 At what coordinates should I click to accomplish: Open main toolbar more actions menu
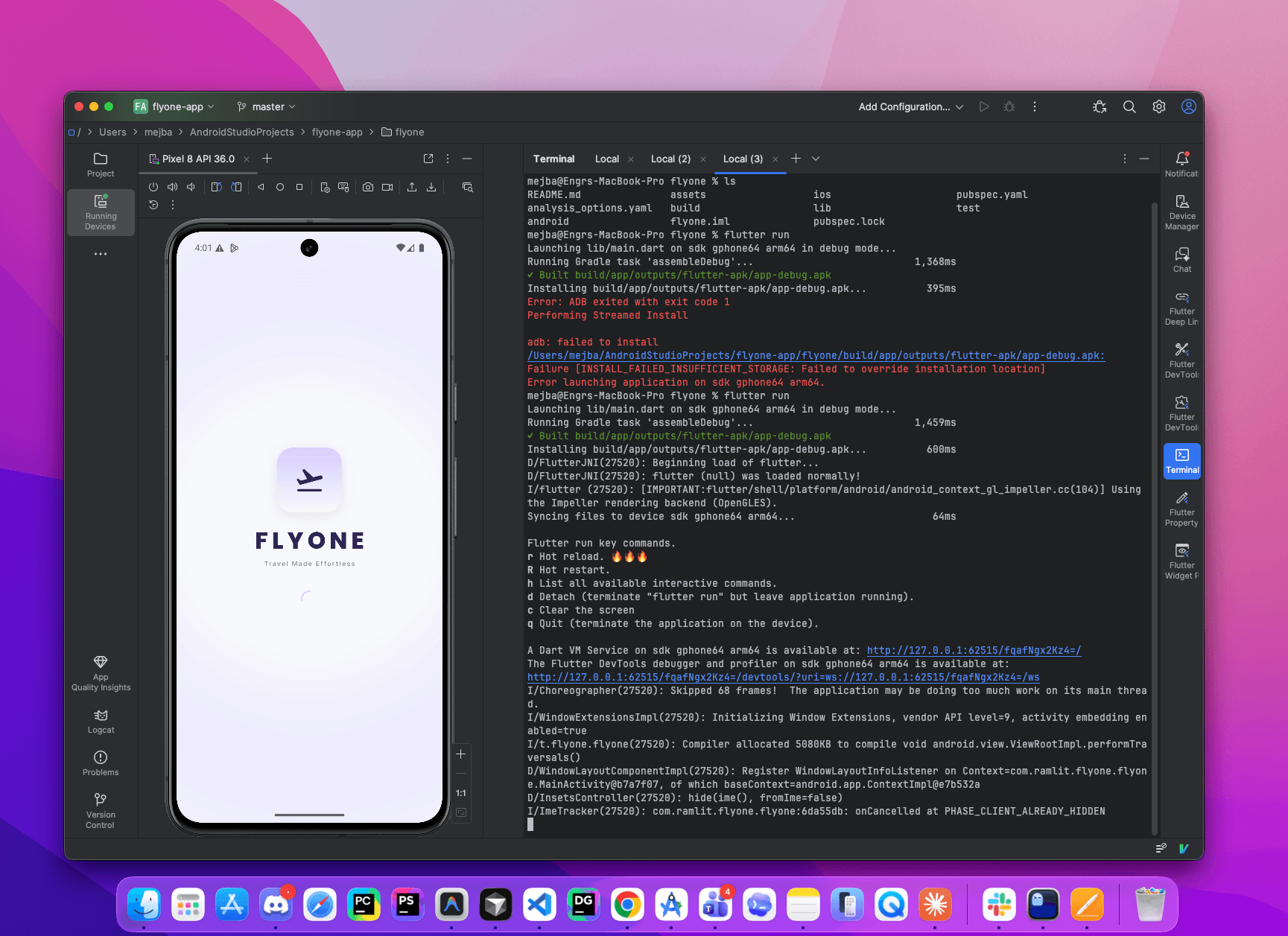1035,106
